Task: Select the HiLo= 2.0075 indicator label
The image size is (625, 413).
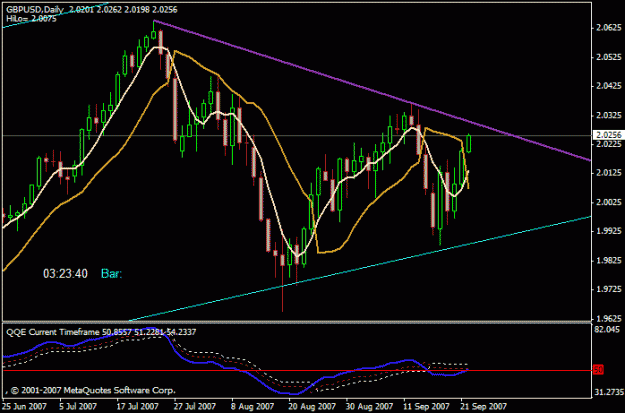Action: pos(31,18)
